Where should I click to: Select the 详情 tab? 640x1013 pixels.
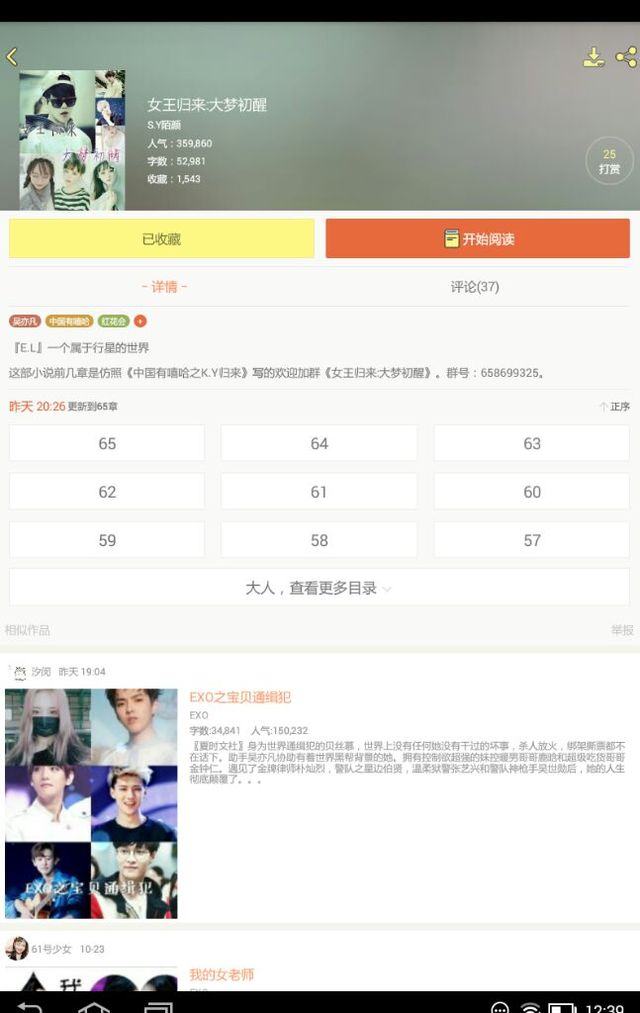click(x=164, y=287)
